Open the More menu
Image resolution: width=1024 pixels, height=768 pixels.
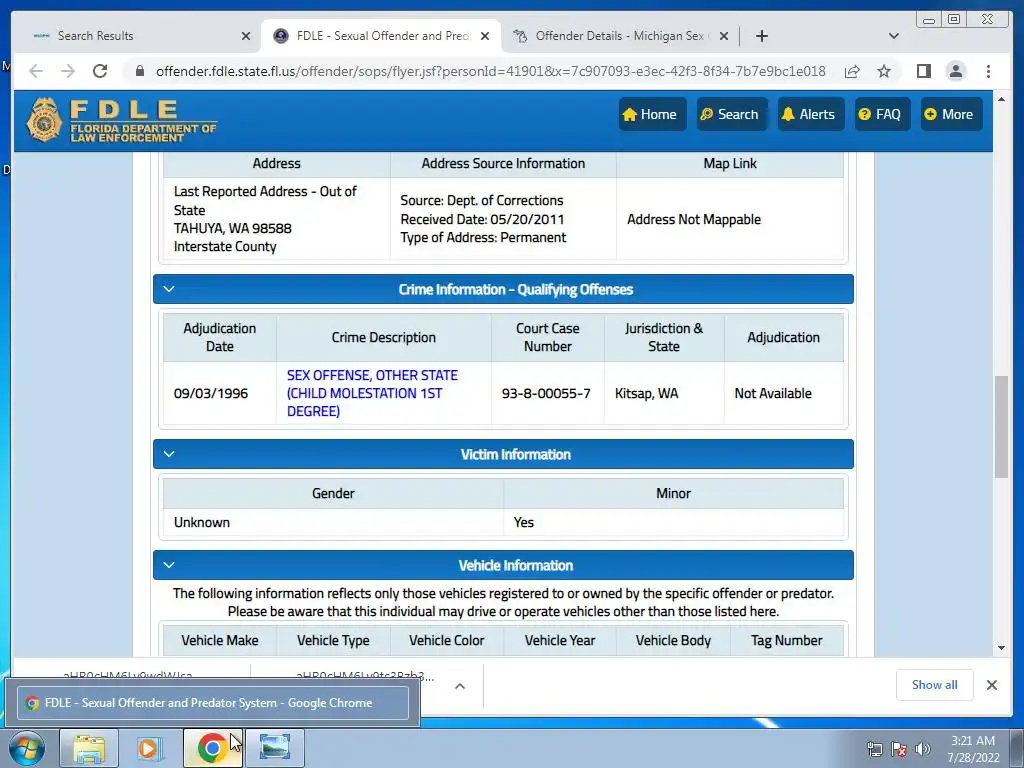click(x=951, y=114)
